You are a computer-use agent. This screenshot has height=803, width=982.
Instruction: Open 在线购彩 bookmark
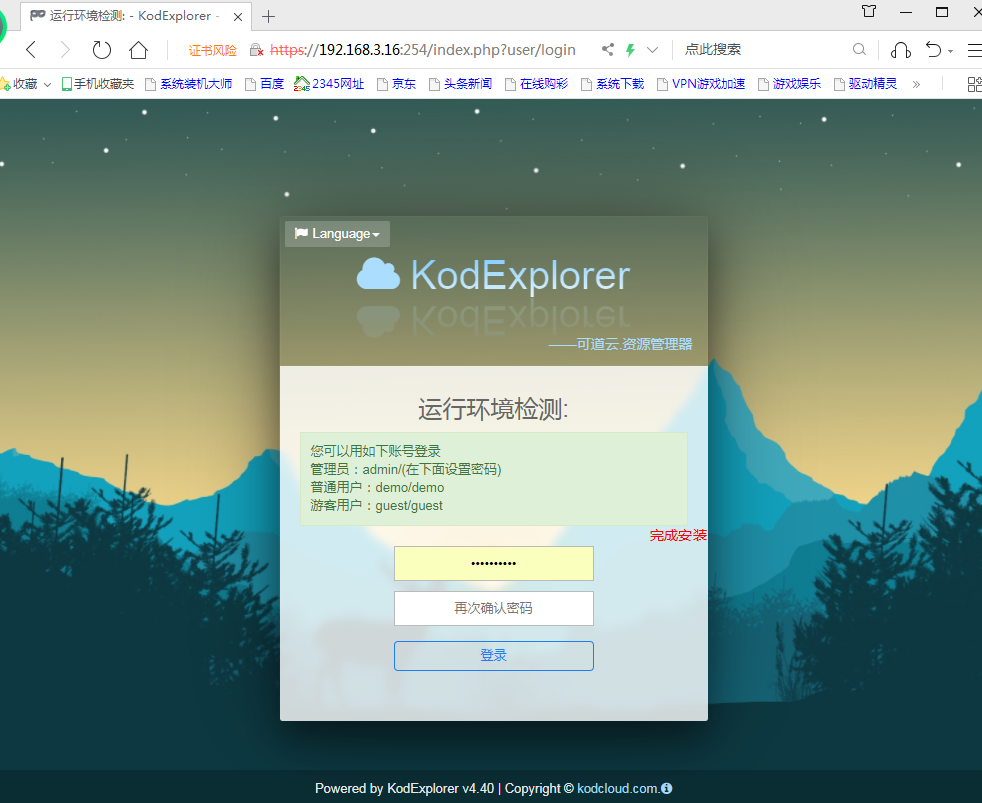[x=537, y=84]
